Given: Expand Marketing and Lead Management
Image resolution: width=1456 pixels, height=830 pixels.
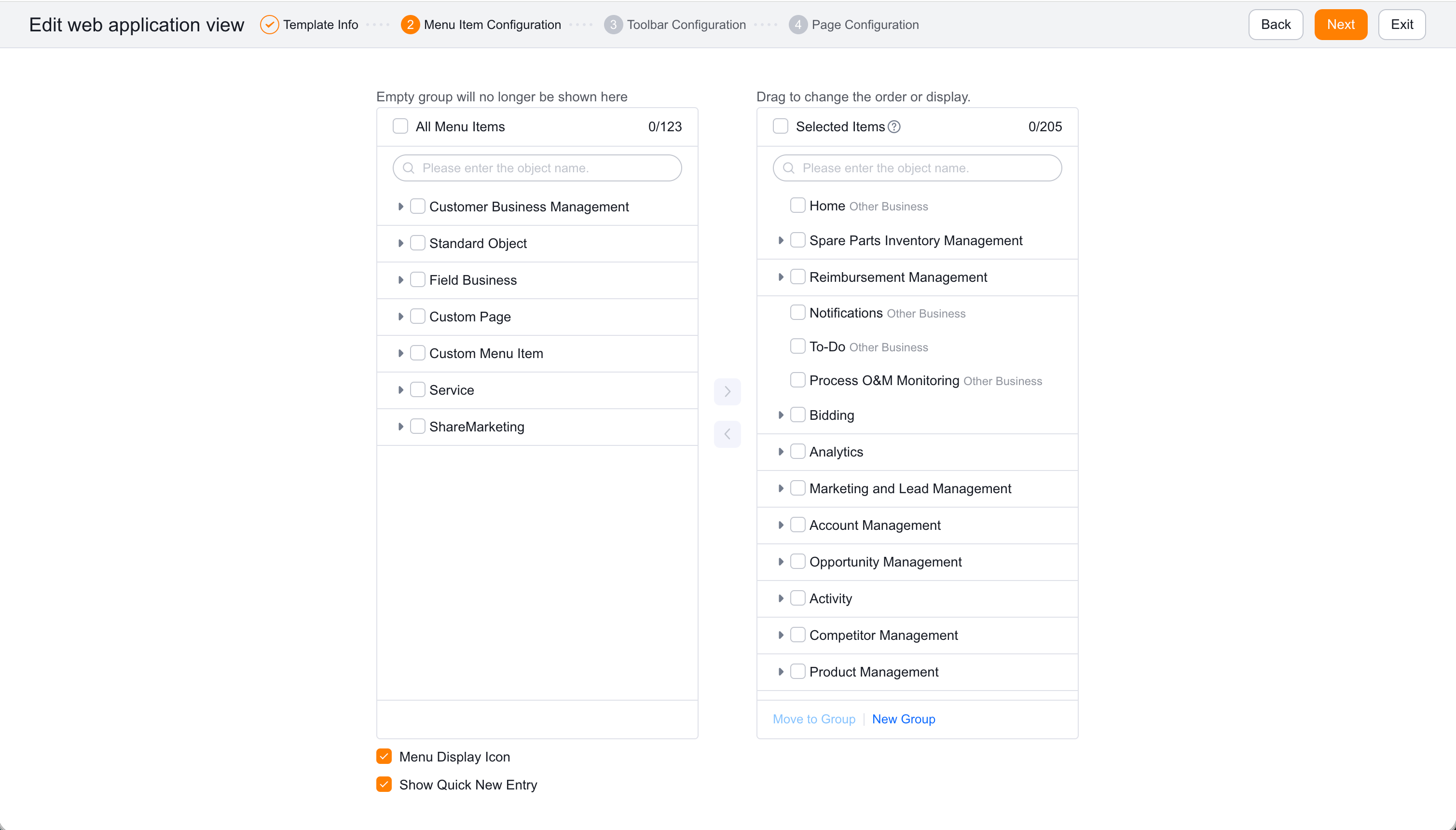Looking at the screenshot, I should coord(781,488).
